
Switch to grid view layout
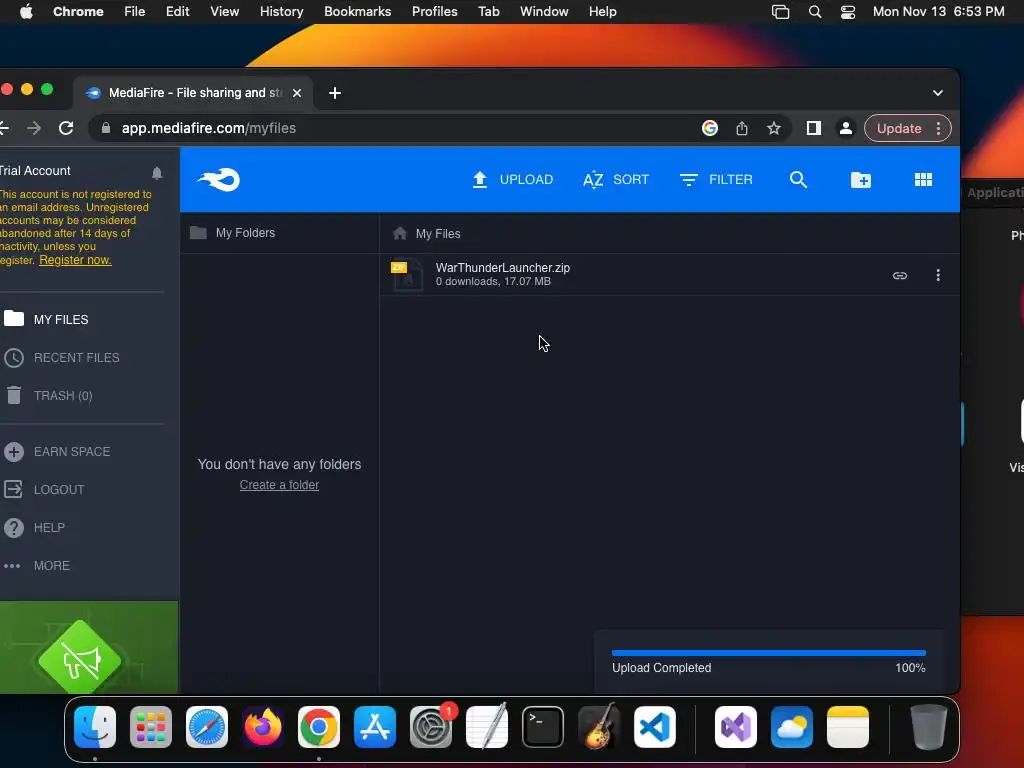click(x=923, y=180)
